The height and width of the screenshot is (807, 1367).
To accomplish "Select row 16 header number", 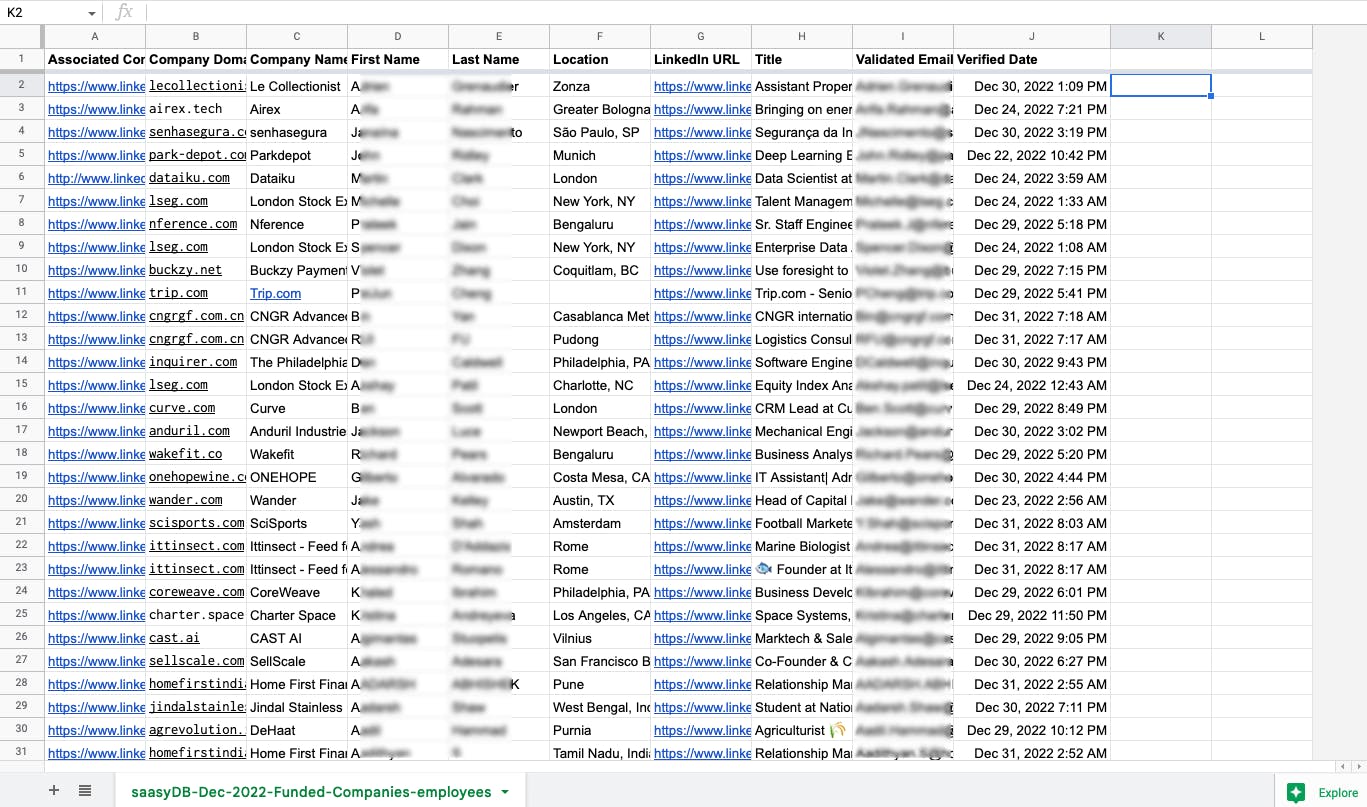I will 22,408.
